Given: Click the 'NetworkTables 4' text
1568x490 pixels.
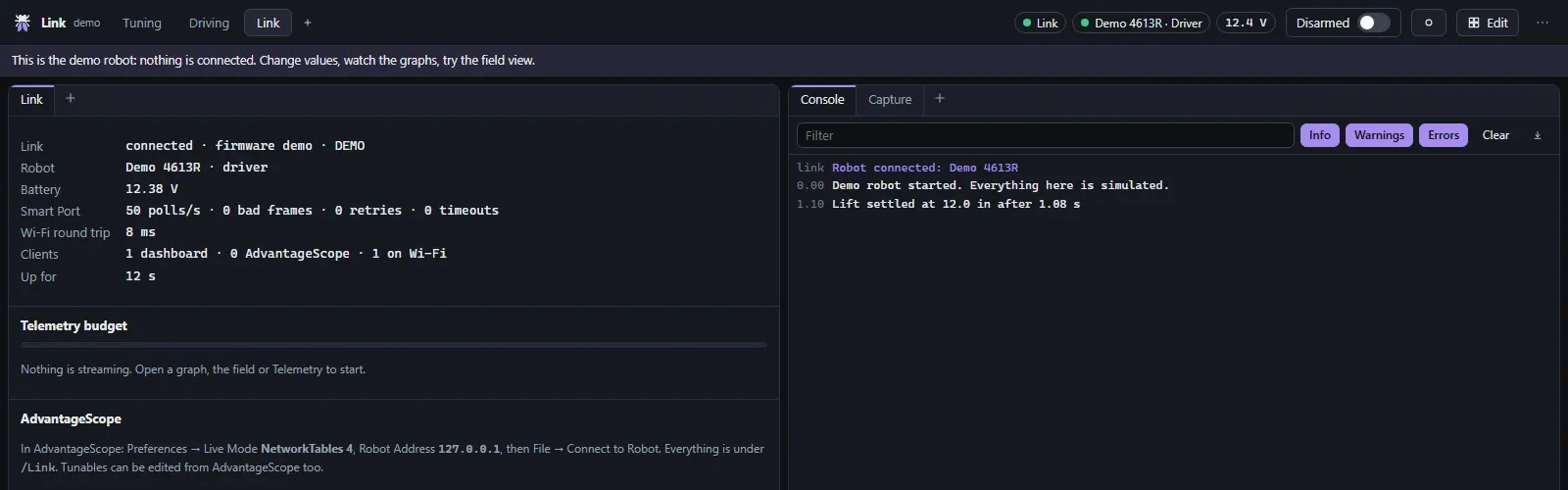Looking at the screenshot, I should pyautogui.click(x=307, y=449).
